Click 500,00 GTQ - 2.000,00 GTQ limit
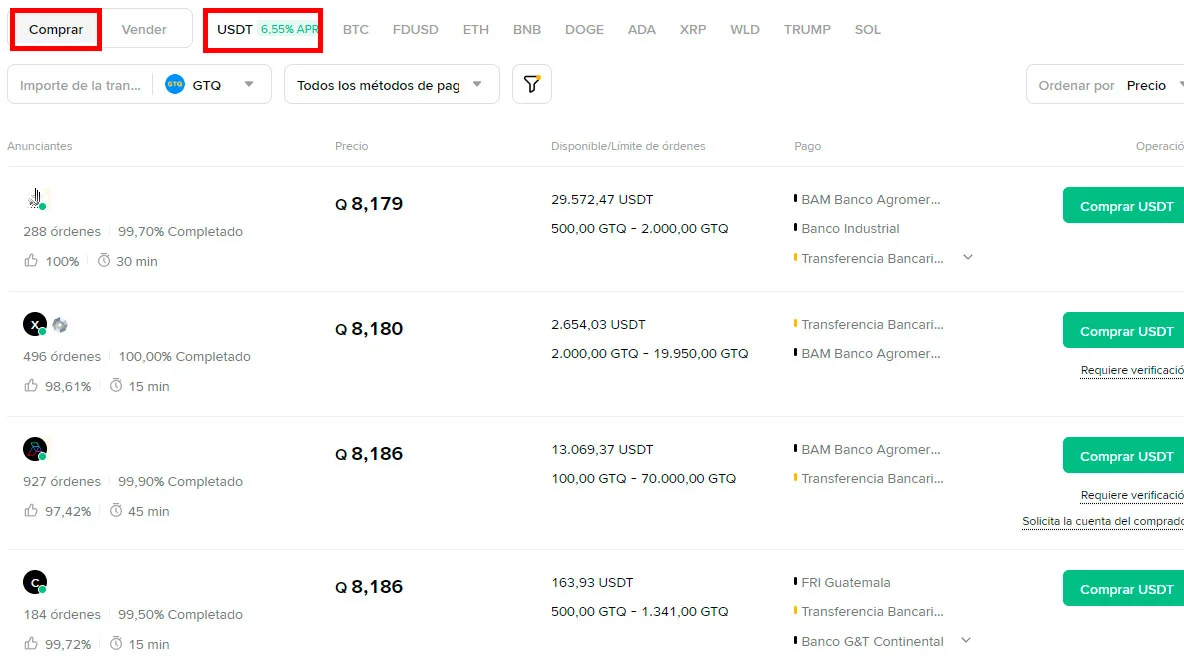The width and height of the screenshot is (1184, 656). 640,228
